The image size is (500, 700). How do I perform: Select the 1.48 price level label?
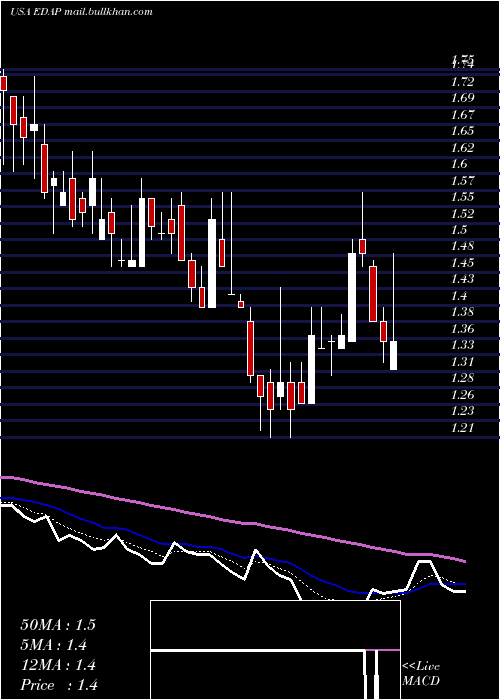(462, 246)
